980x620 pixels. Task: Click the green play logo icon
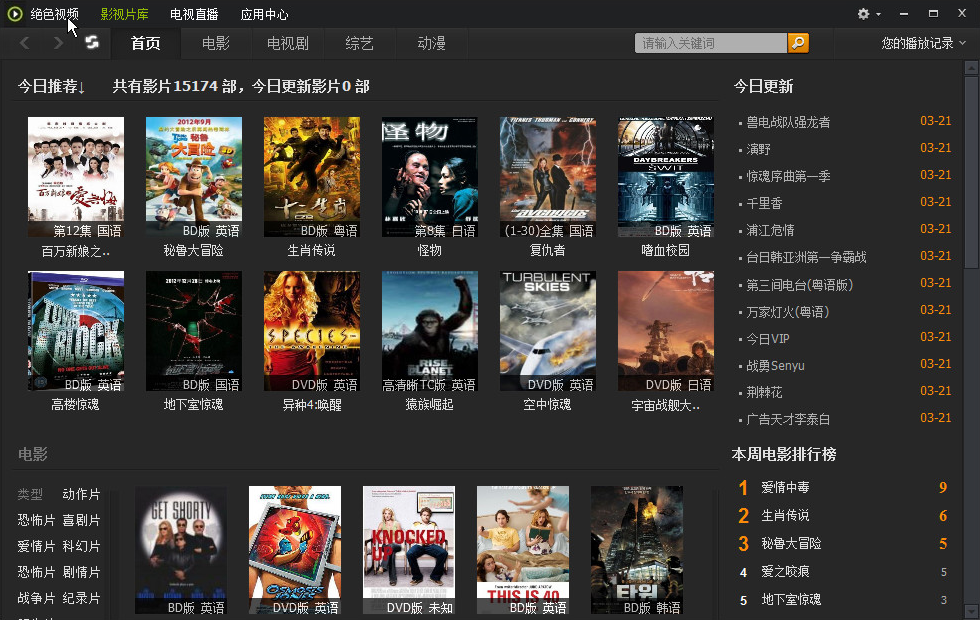point(15,14)
